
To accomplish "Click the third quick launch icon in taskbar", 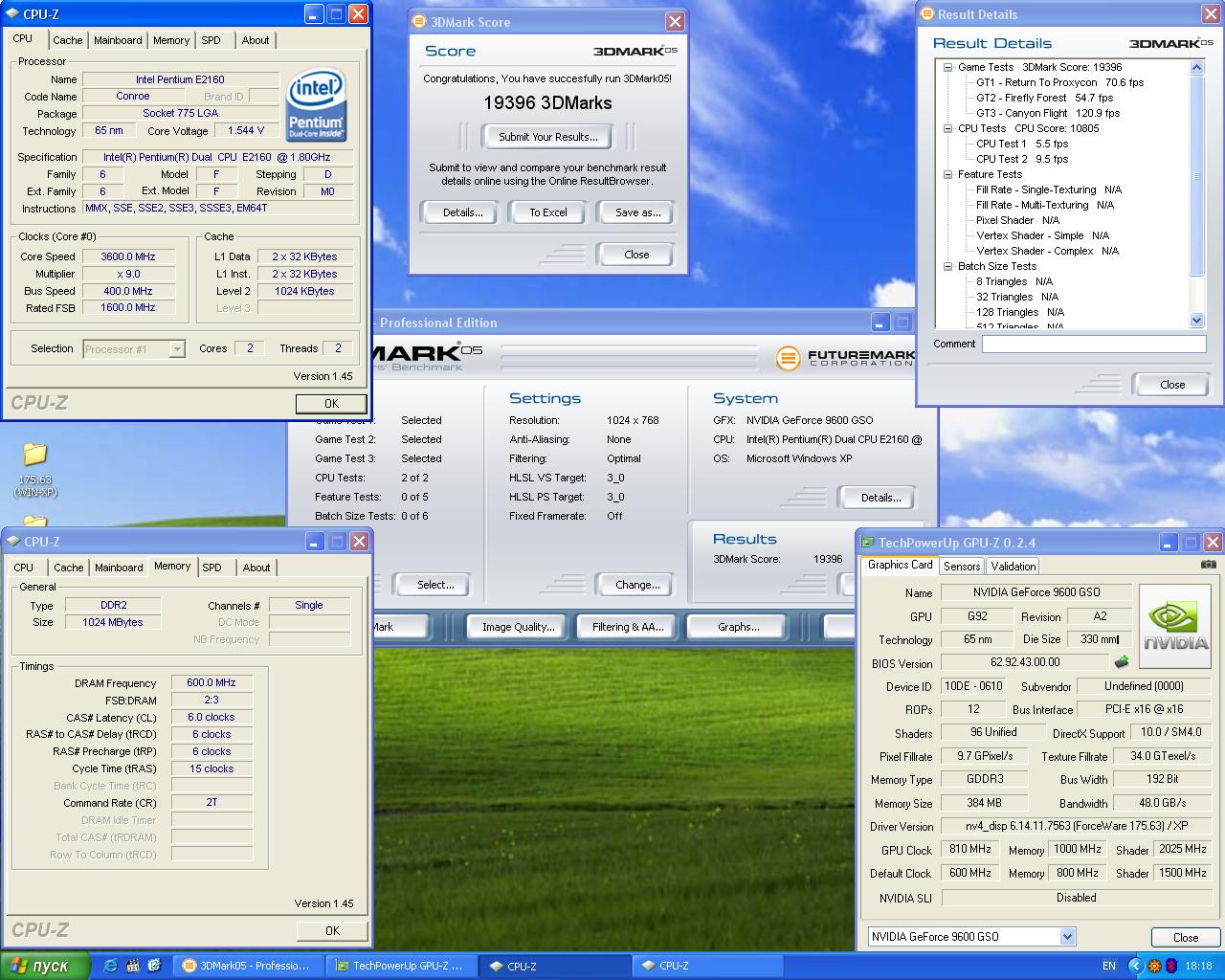I will pyautogui.click(x=154, y=966).
